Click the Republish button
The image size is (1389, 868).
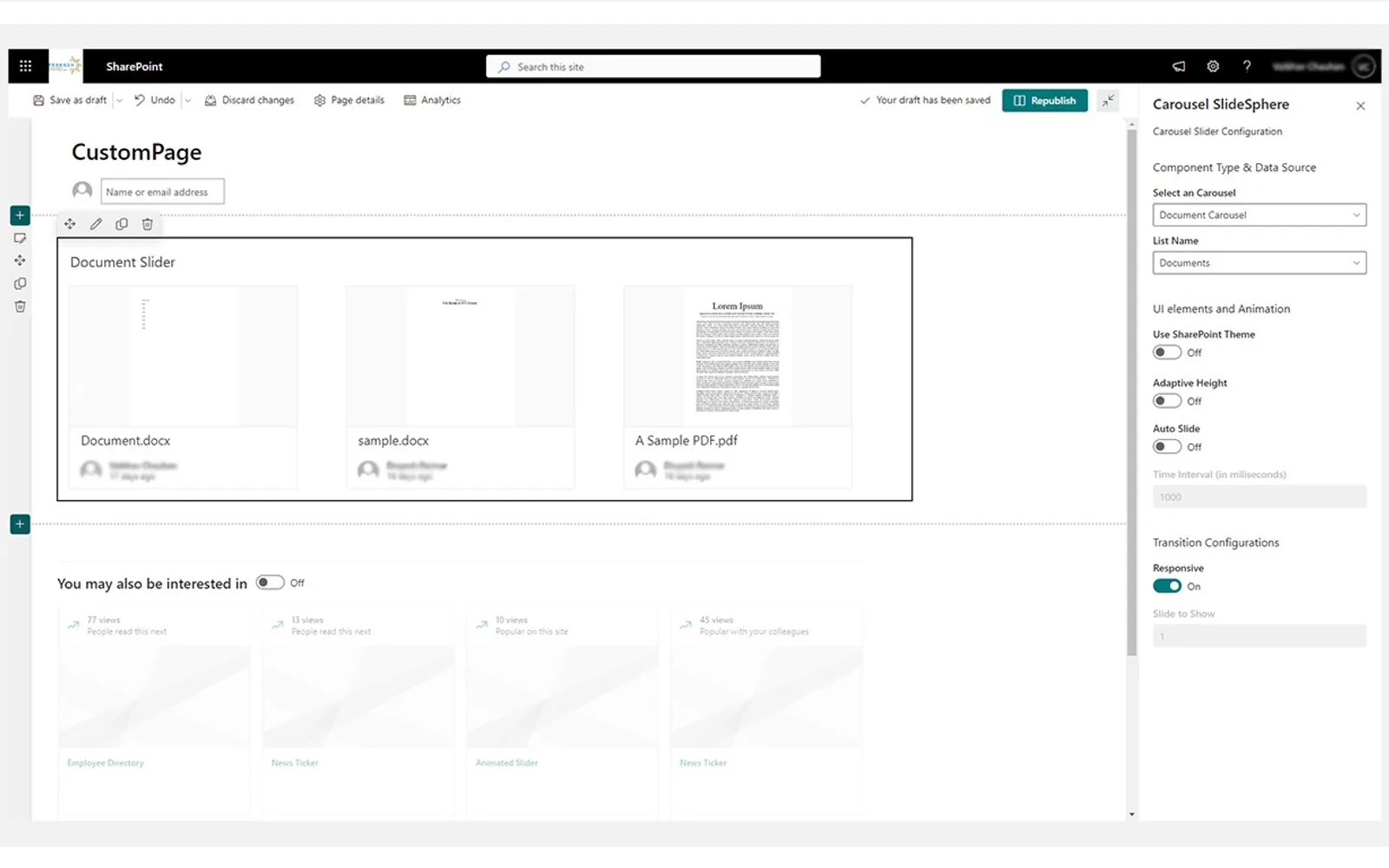coord(1044,101)
